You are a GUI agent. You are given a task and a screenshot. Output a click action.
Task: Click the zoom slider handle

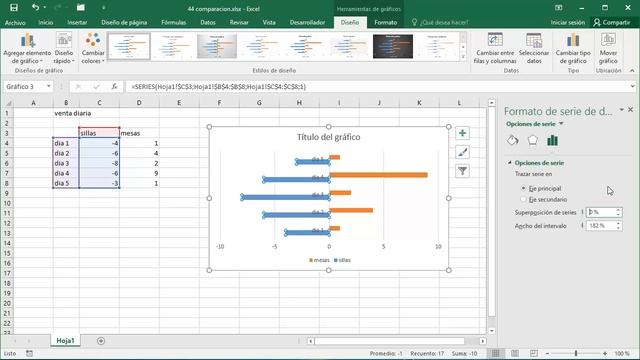click(576, 353)
